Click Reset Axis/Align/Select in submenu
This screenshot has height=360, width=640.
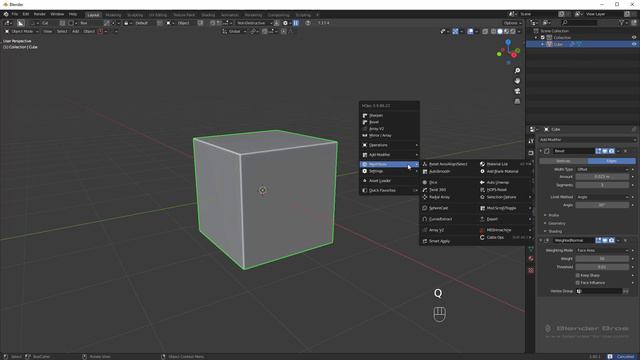coord(449,164)
